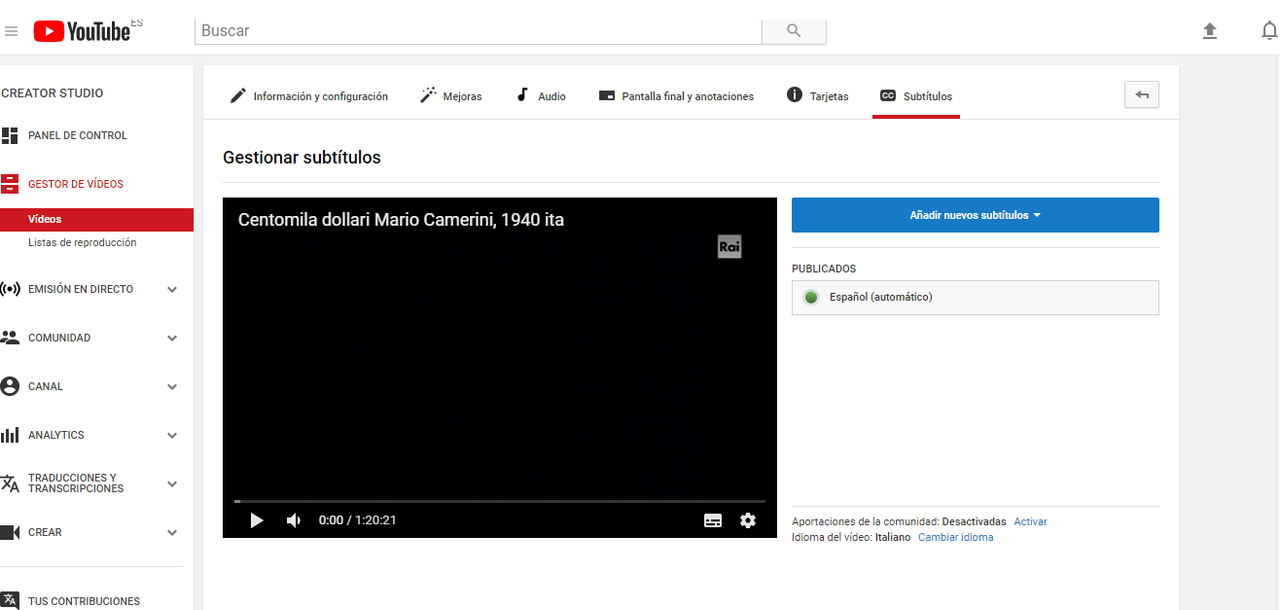Click the Analytics bar chart icon

pos(10,435)
